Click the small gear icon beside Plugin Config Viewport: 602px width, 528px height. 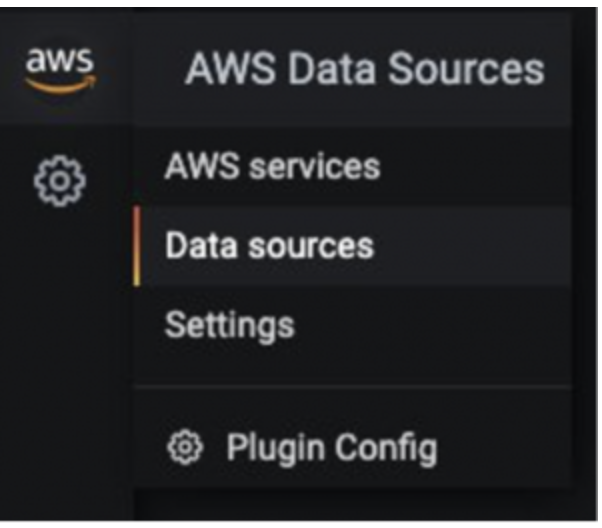point(185,447)
